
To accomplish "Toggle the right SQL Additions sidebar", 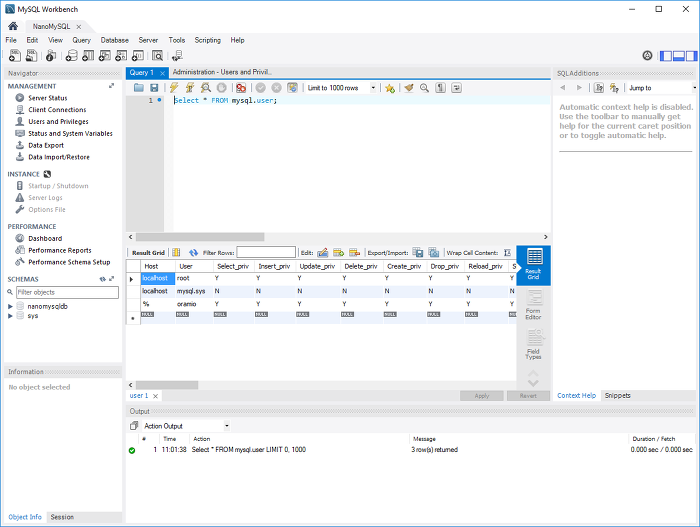I will [x=692, y=56].
